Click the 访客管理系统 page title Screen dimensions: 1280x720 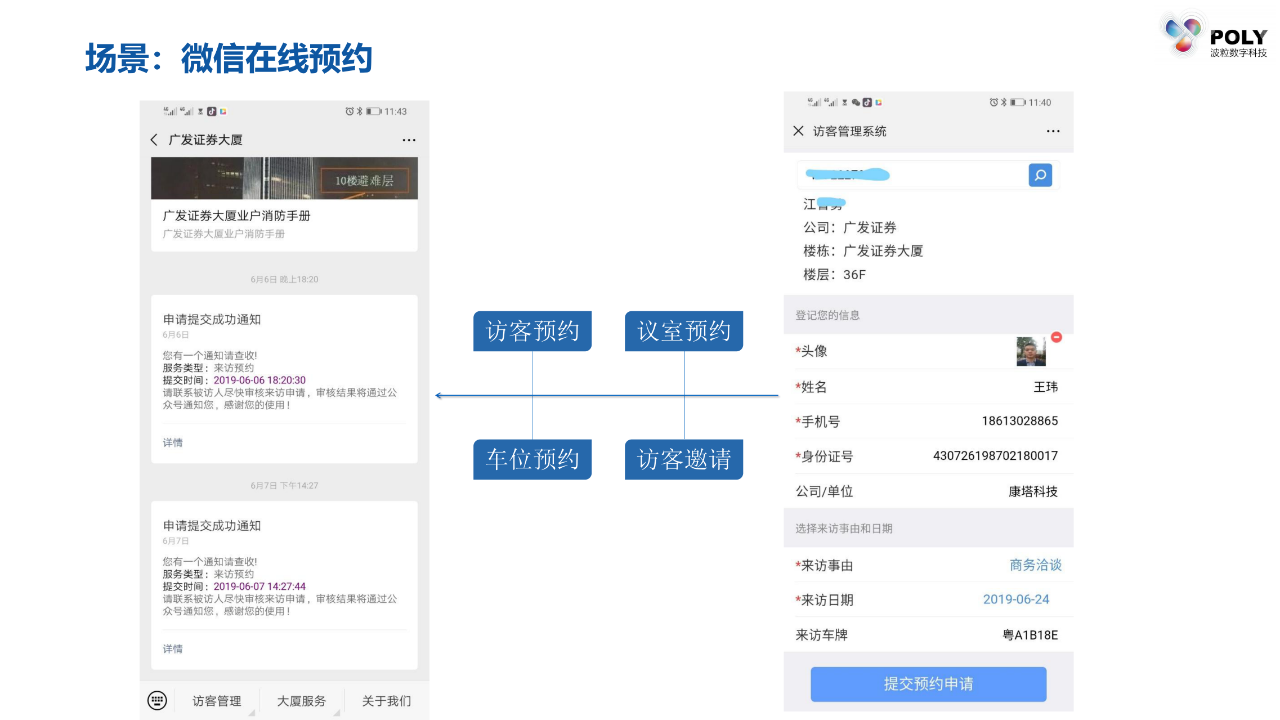point(850,131)
